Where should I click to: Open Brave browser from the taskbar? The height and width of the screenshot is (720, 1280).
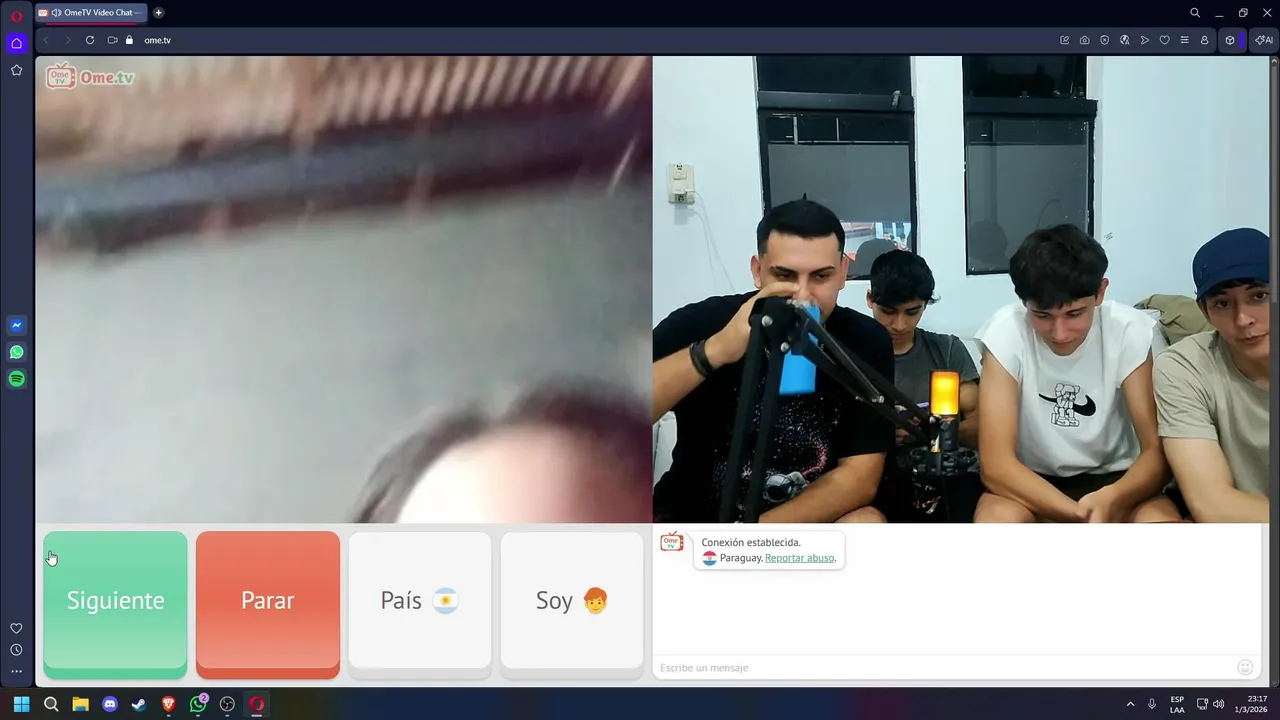pos(168,704)
